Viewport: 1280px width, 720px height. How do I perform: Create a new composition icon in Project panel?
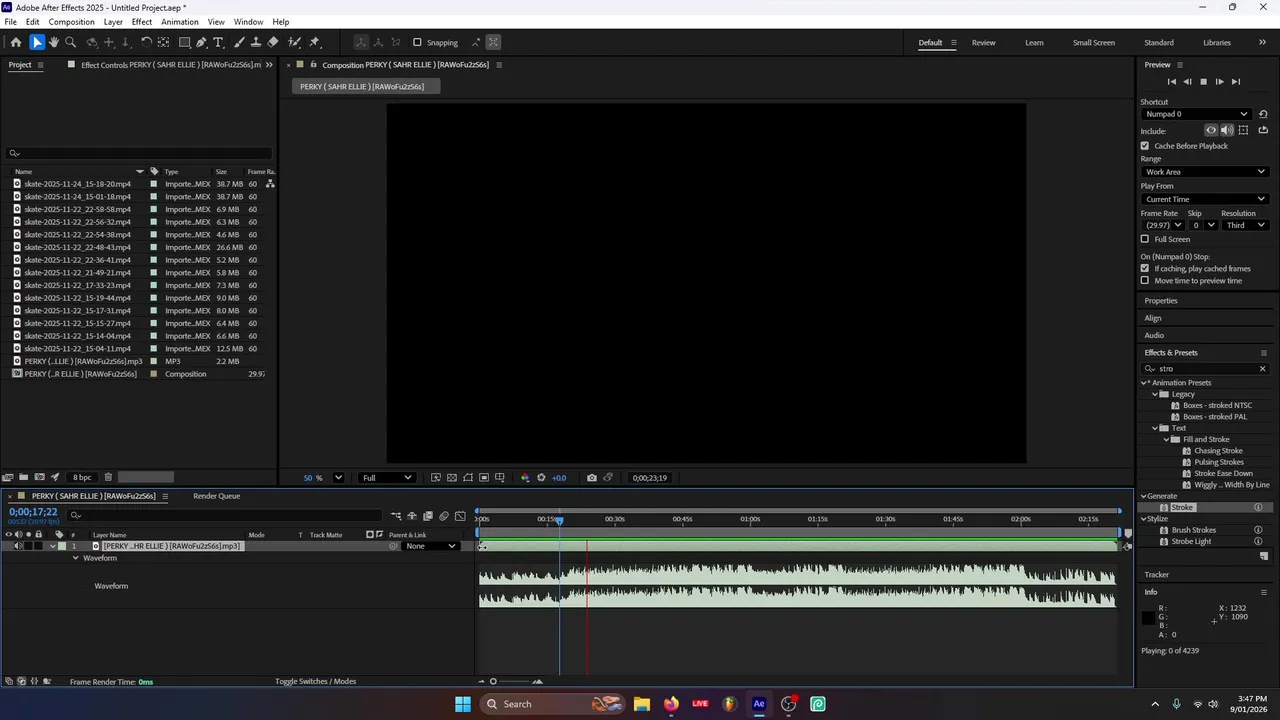click(x=39, y=477)
